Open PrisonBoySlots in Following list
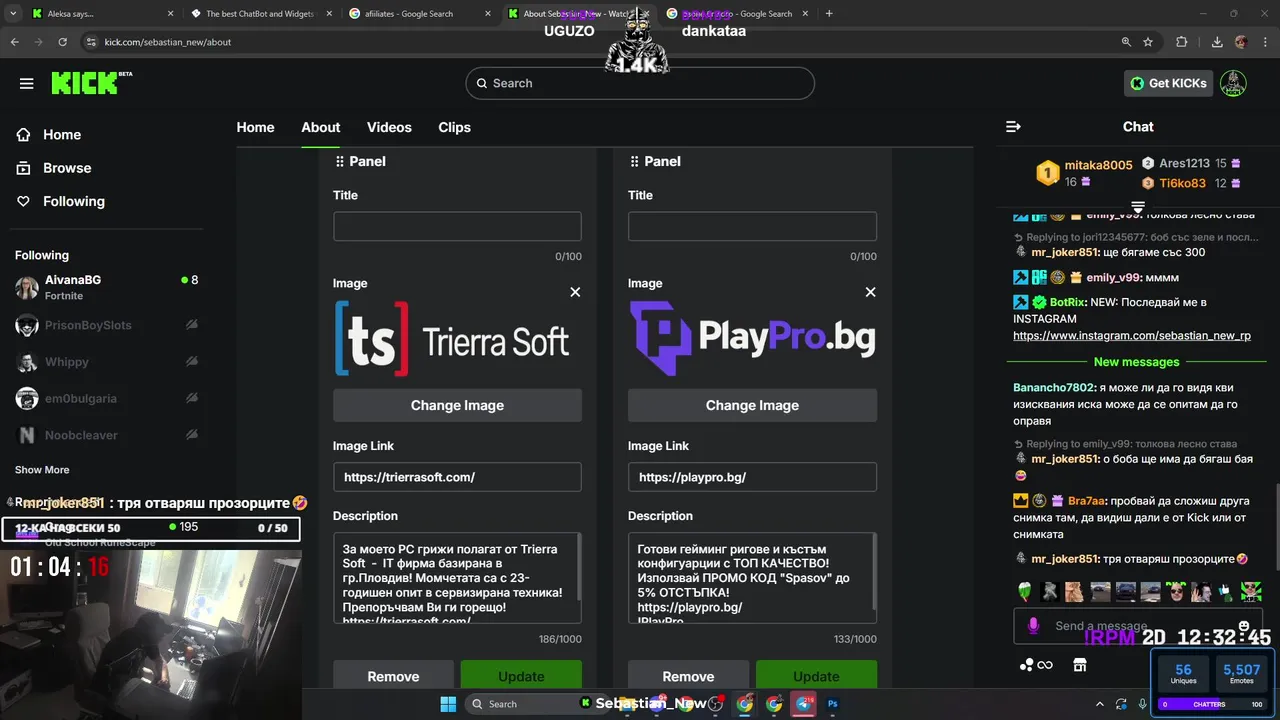Image resolution: width=1280 pixels, height=720 pixels. pos(106,325)
